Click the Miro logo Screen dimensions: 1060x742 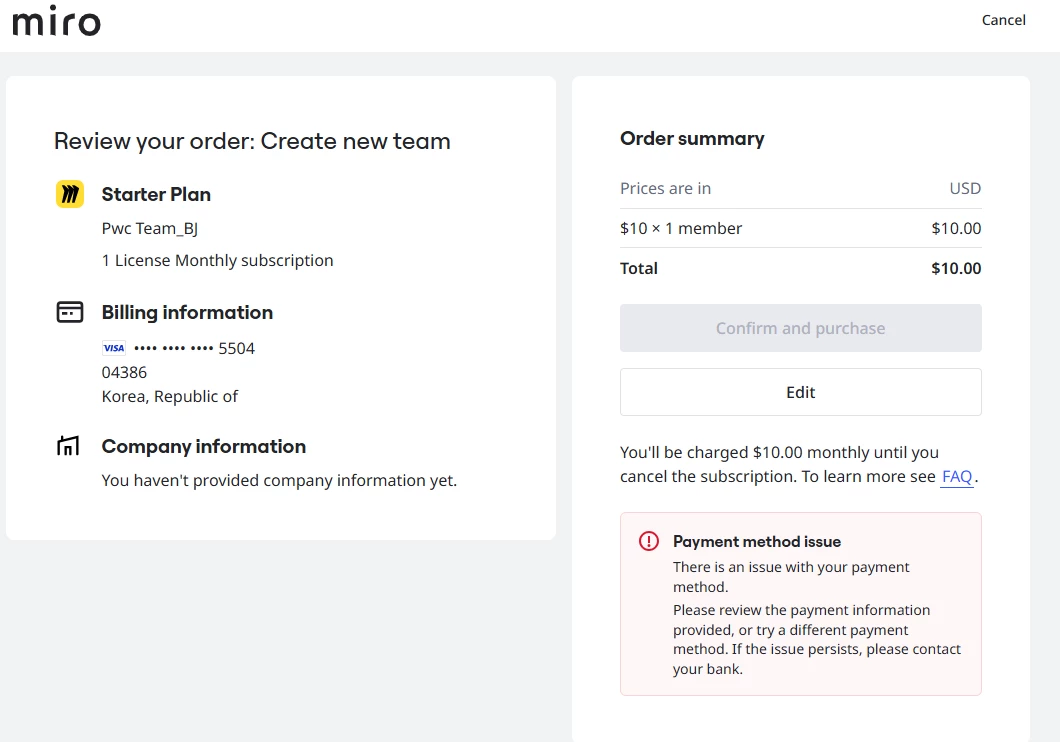coord(56,21)
